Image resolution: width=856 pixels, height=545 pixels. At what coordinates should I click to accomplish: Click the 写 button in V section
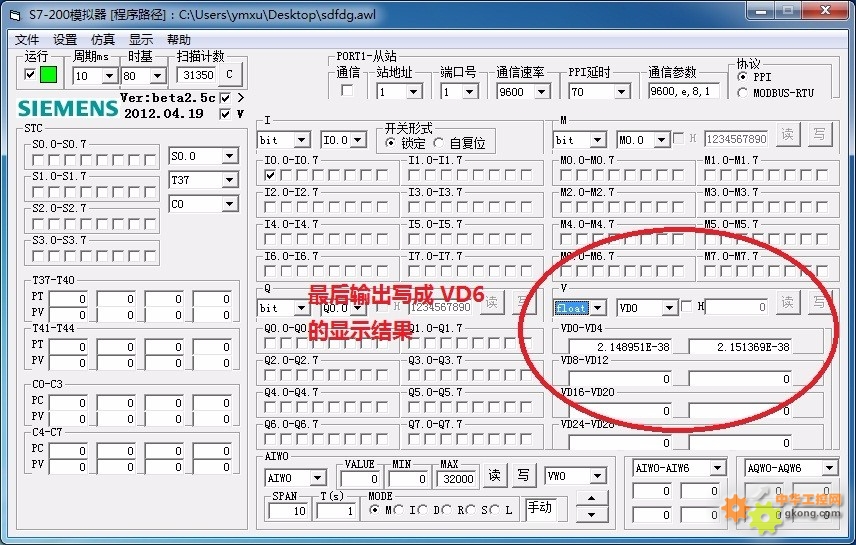pyautogui.click(x=819, y=303)
